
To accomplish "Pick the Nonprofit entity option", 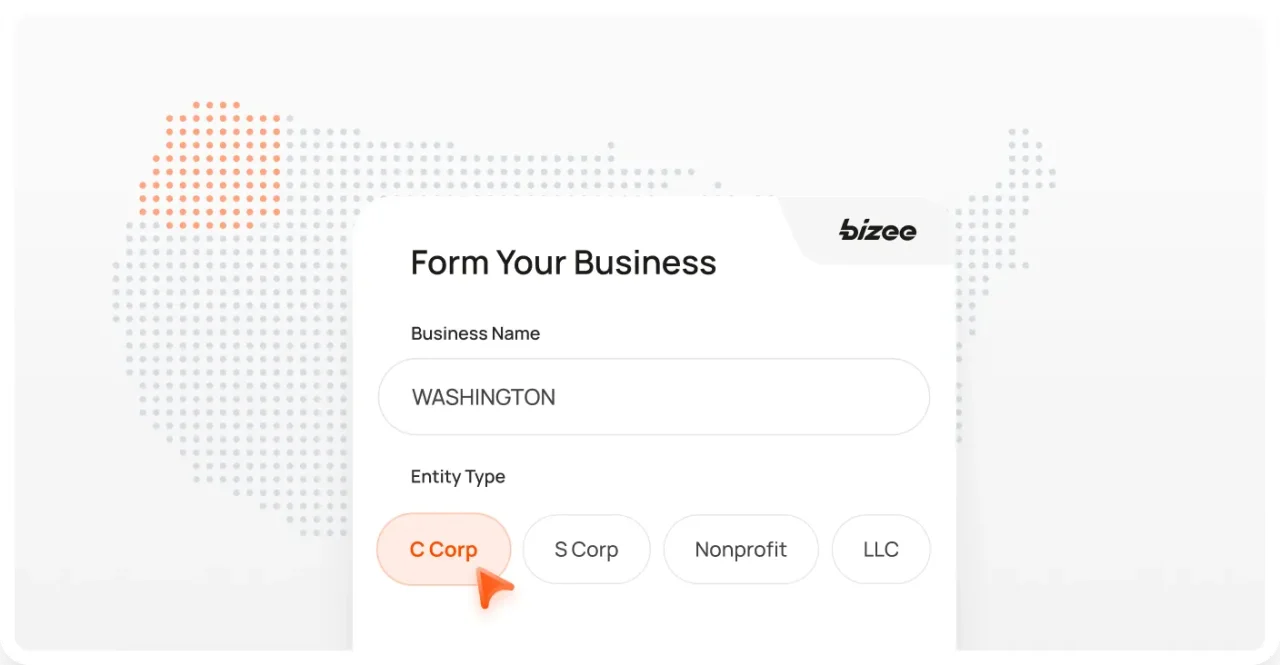I will [x=740, y=549].
